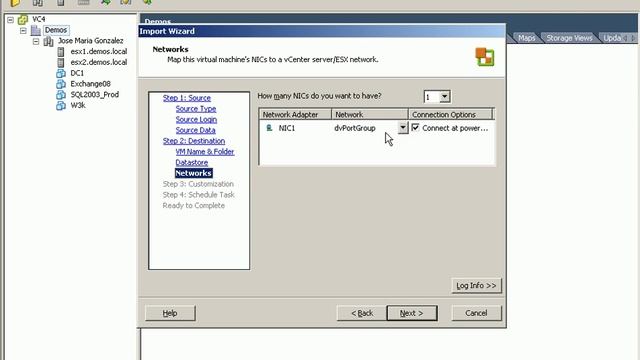Click the Help button
Image resolution: width=640 pixels, height=360 pixels.
pyautogui.click(x=170, y=313)
